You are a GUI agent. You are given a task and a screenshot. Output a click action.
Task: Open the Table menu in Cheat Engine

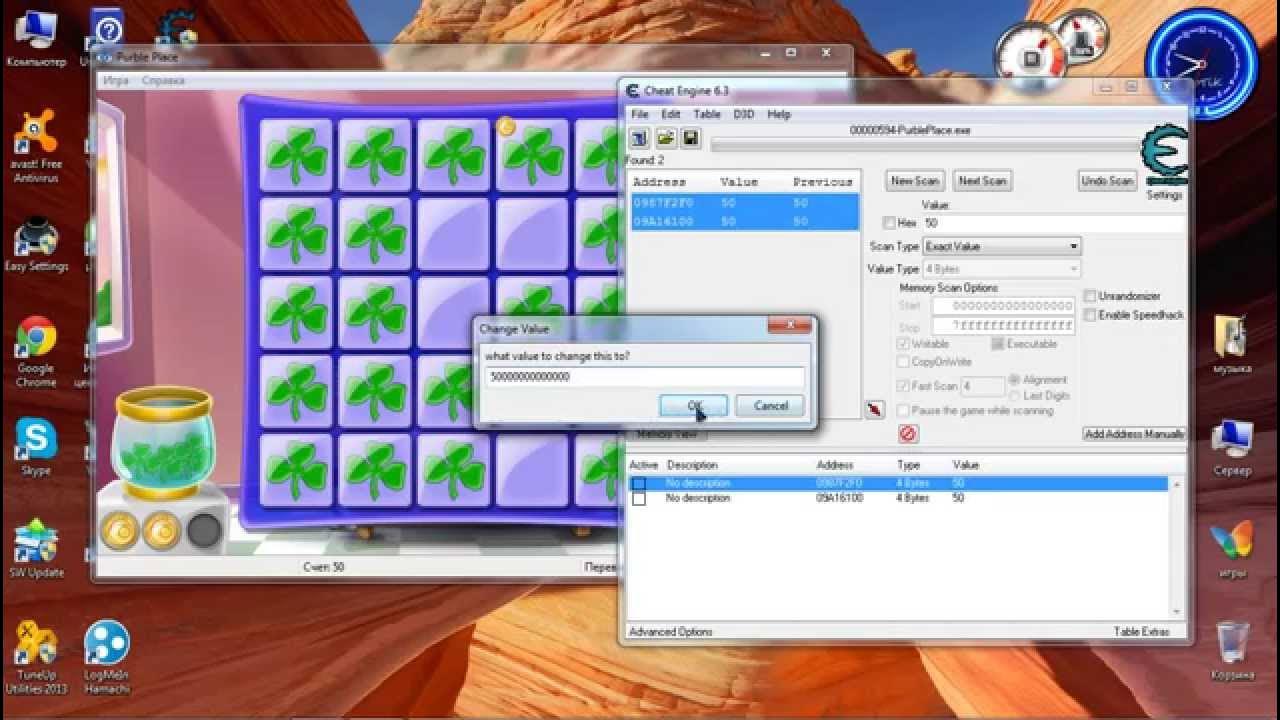click(x=707, y=115)
